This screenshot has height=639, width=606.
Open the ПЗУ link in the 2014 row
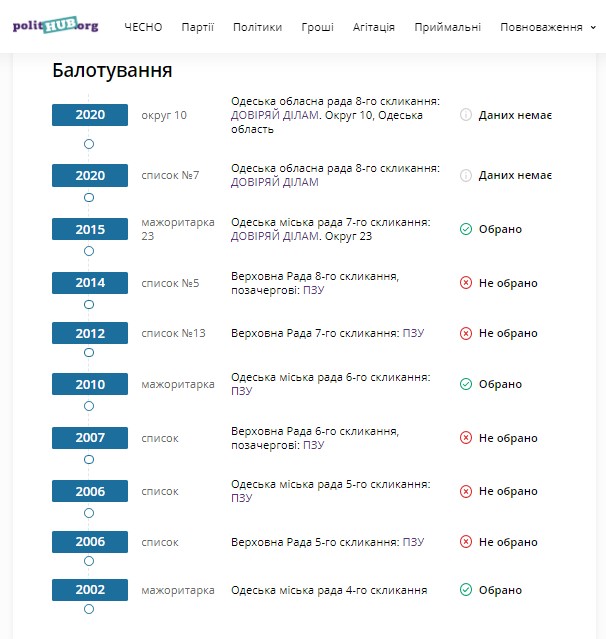(313, 290)
